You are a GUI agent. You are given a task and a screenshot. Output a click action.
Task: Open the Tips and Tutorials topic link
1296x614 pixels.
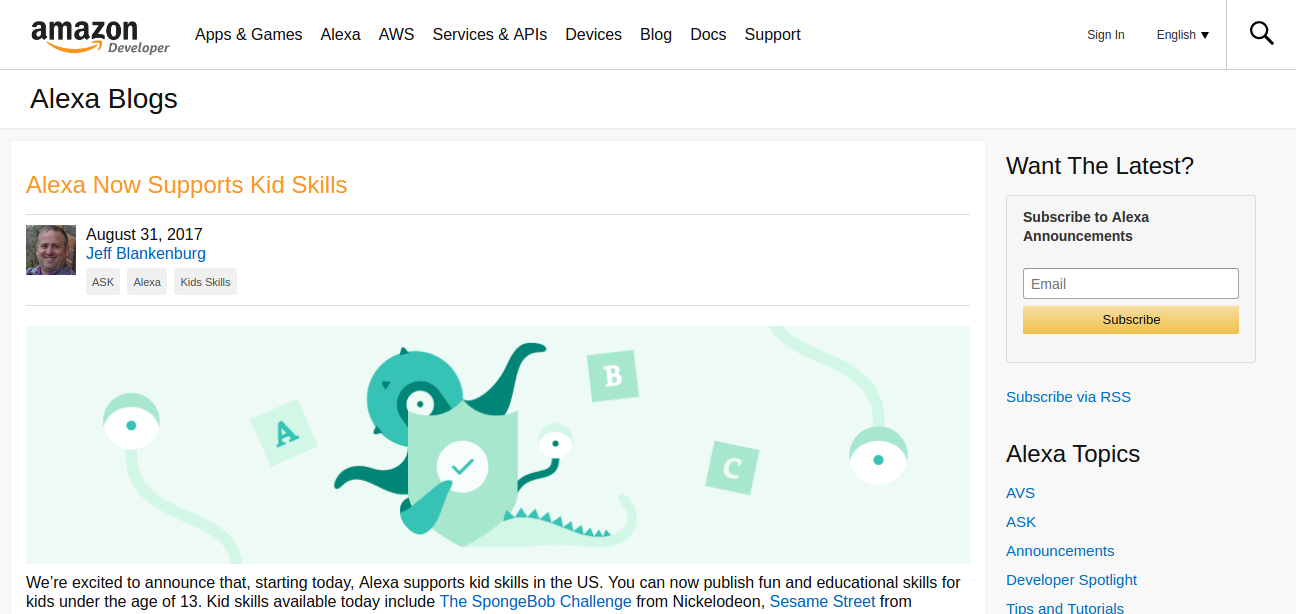click(1065, 607)
